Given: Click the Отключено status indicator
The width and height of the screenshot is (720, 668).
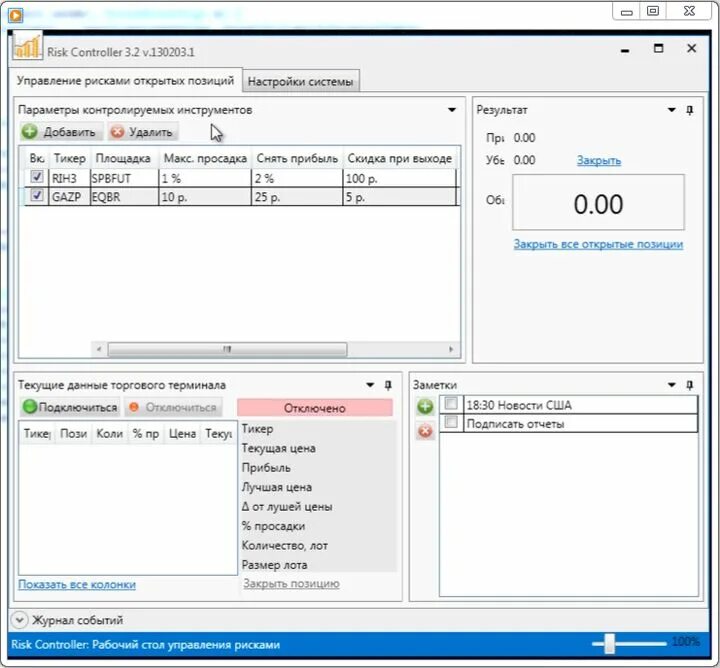Looking at the screenshot, I should tap(315, 408).
